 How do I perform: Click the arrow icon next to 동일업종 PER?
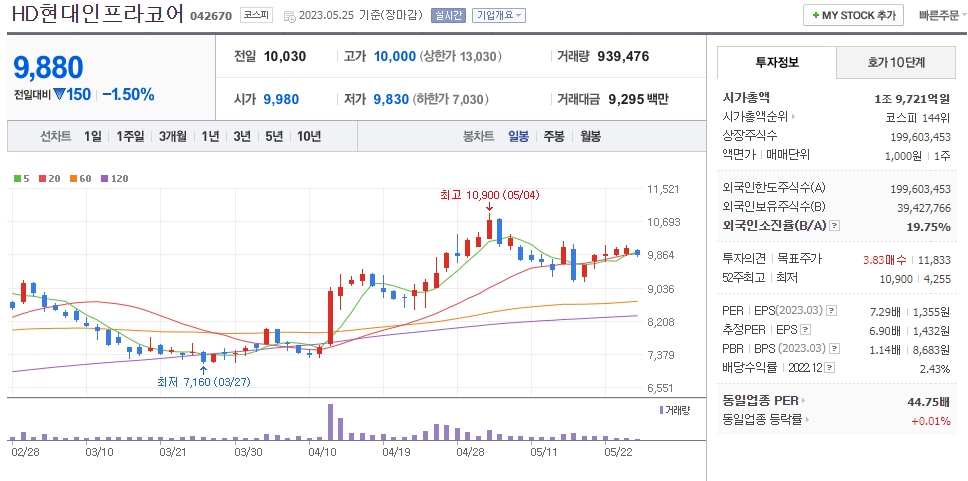(x=803, y=401)
